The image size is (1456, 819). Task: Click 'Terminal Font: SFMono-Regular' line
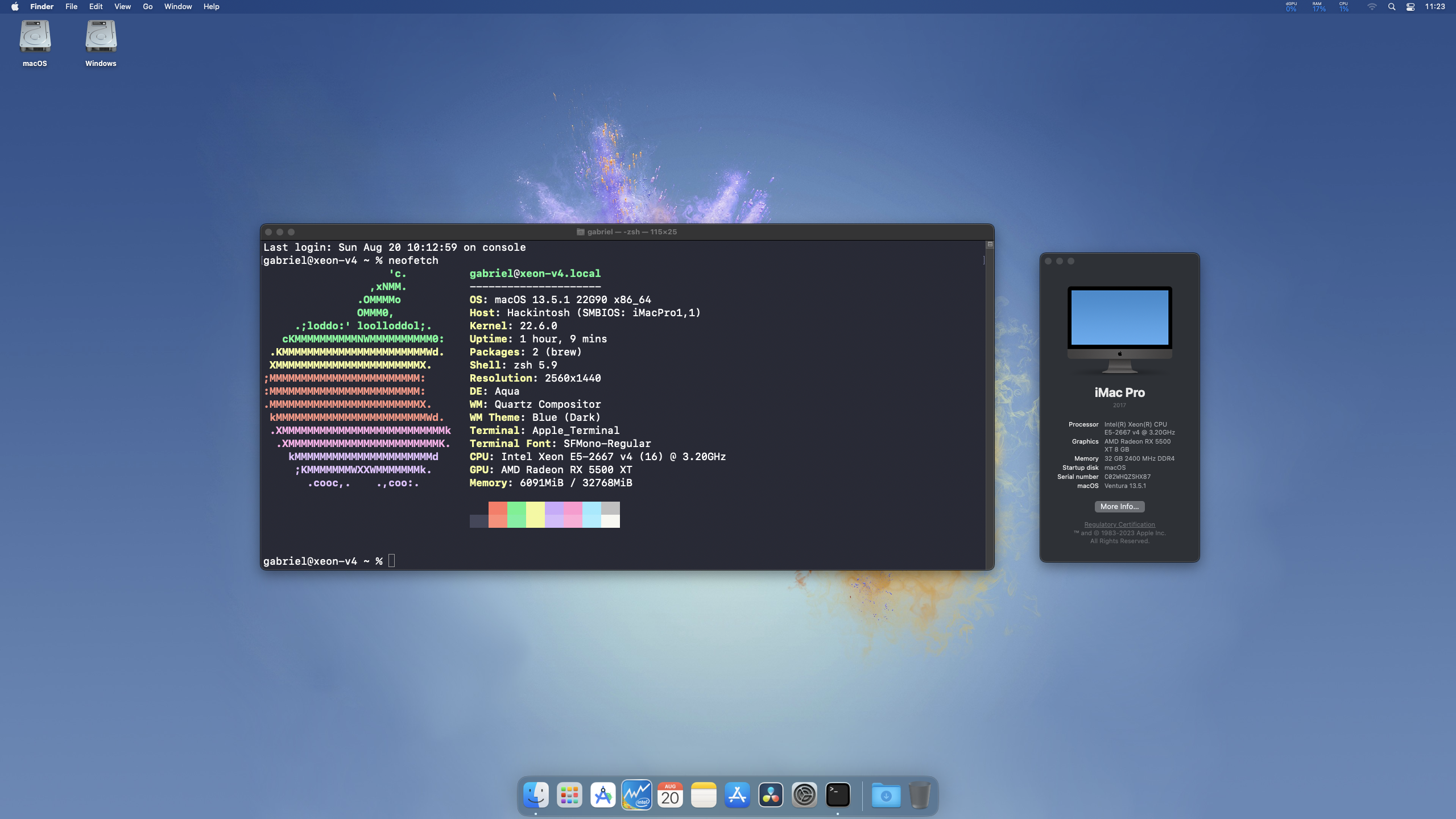(x=560, y=444)
